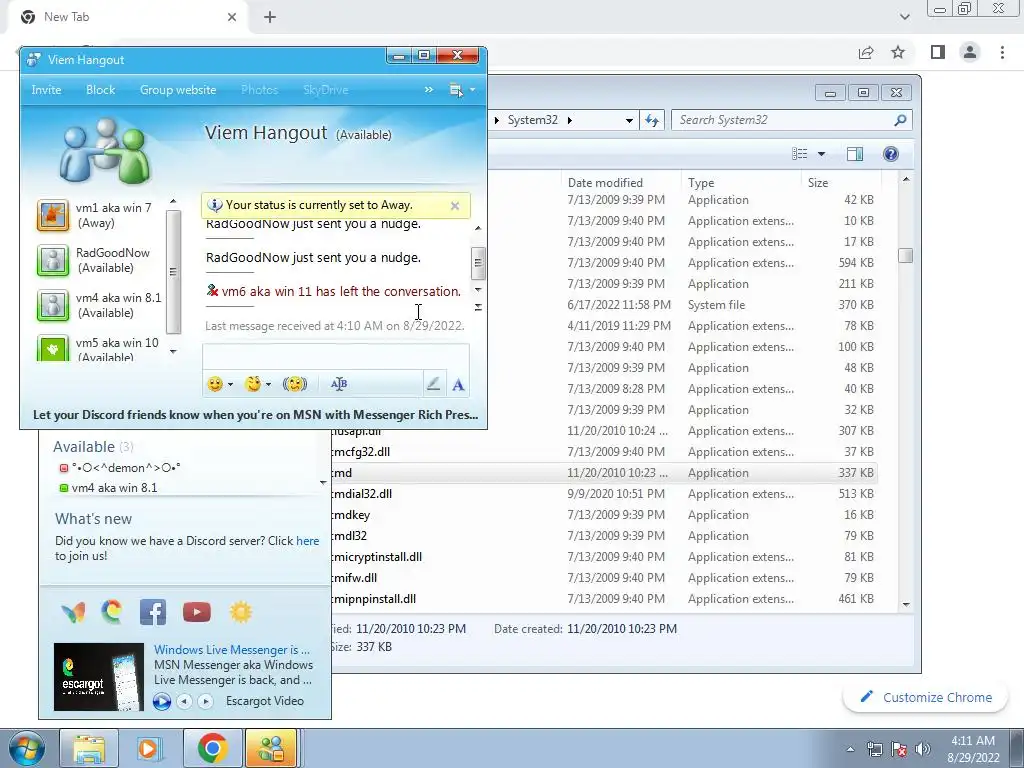Screen dimensions: 1024x768
Task: Open smiley emoticon dropdown arrow
Action: click(230, 385)
